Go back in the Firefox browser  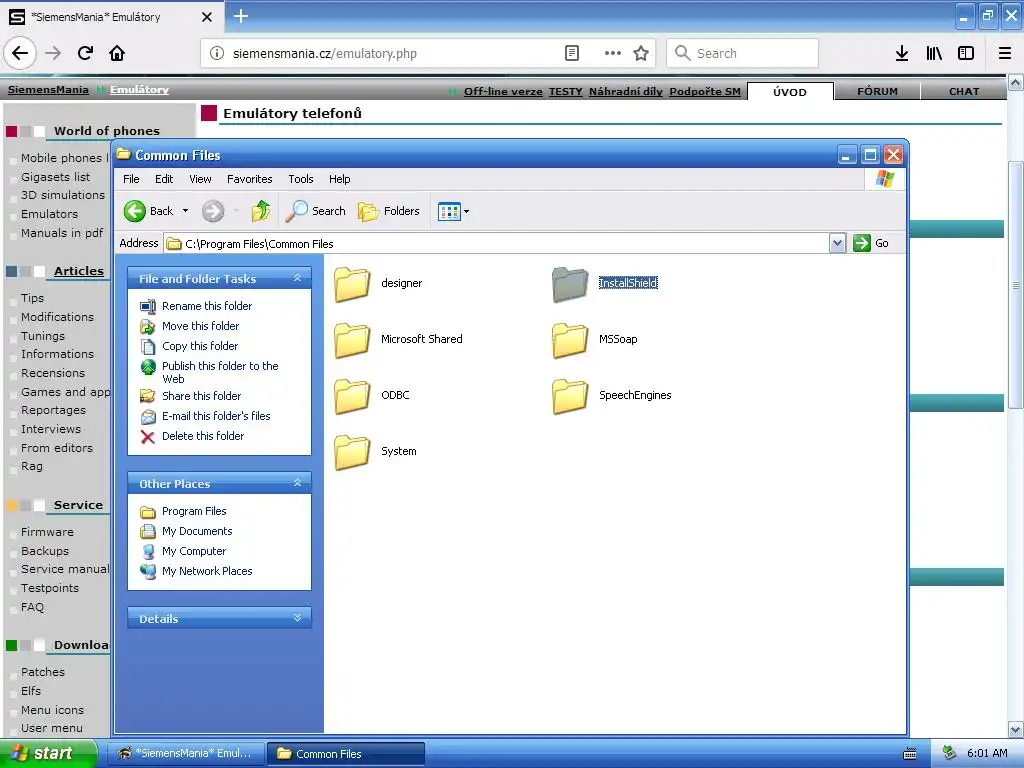[20, 53]
